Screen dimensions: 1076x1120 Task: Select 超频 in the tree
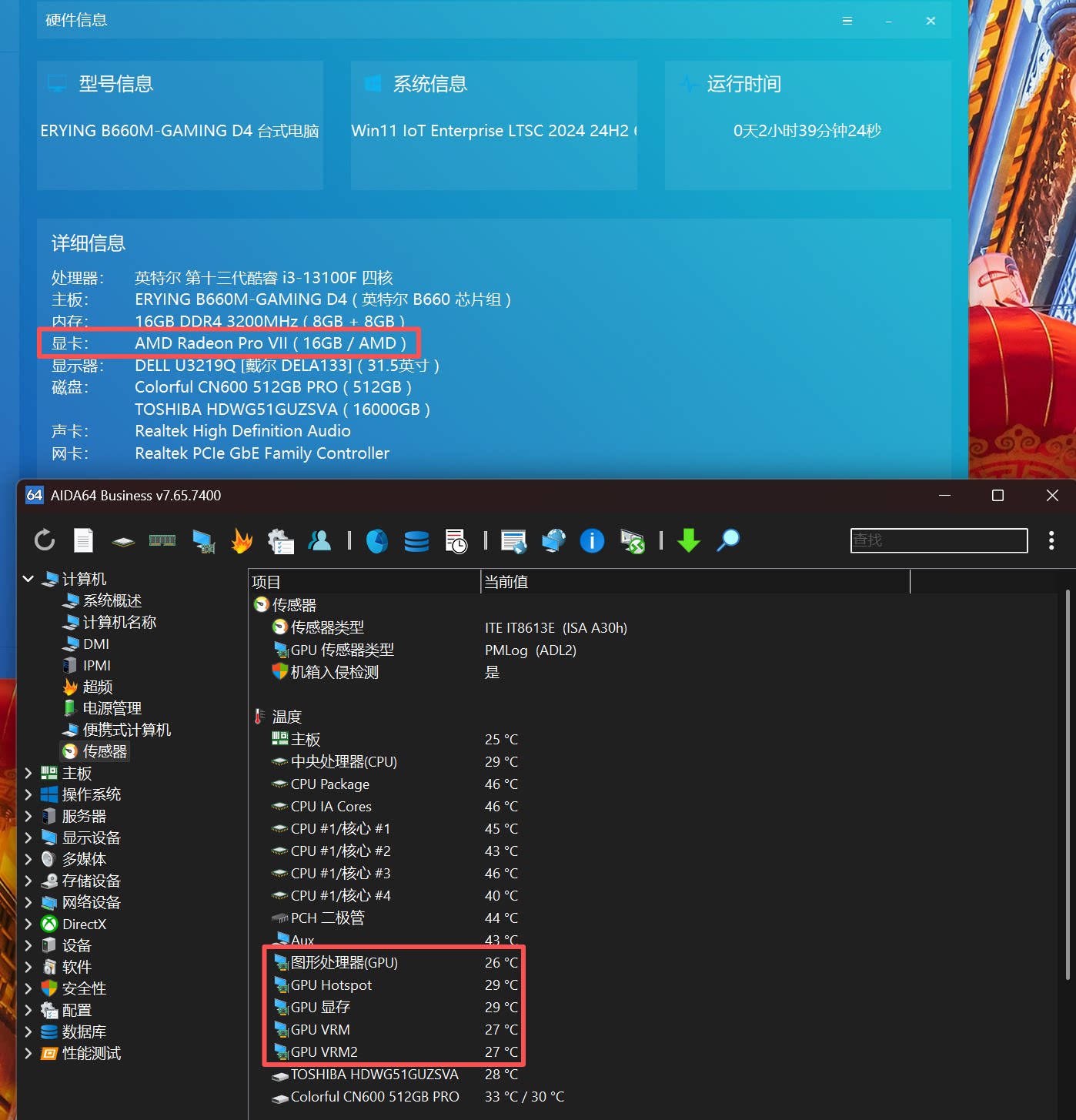click(98, 687)
